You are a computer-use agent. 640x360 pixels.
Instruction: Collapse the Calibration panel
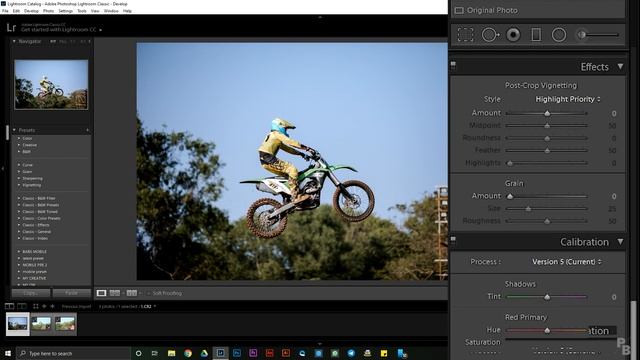pos(620,242)
